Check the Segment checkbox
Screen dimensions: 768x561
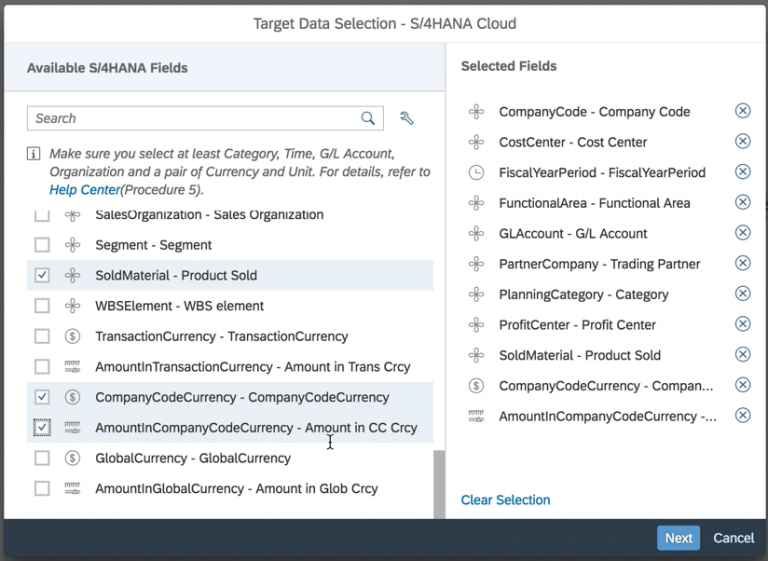[42, 244]
